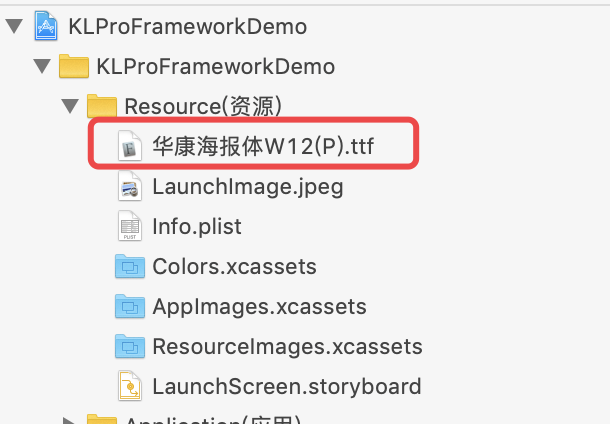Select the AppImages.xcassets asset catalog icon

(x=130, y=307)
